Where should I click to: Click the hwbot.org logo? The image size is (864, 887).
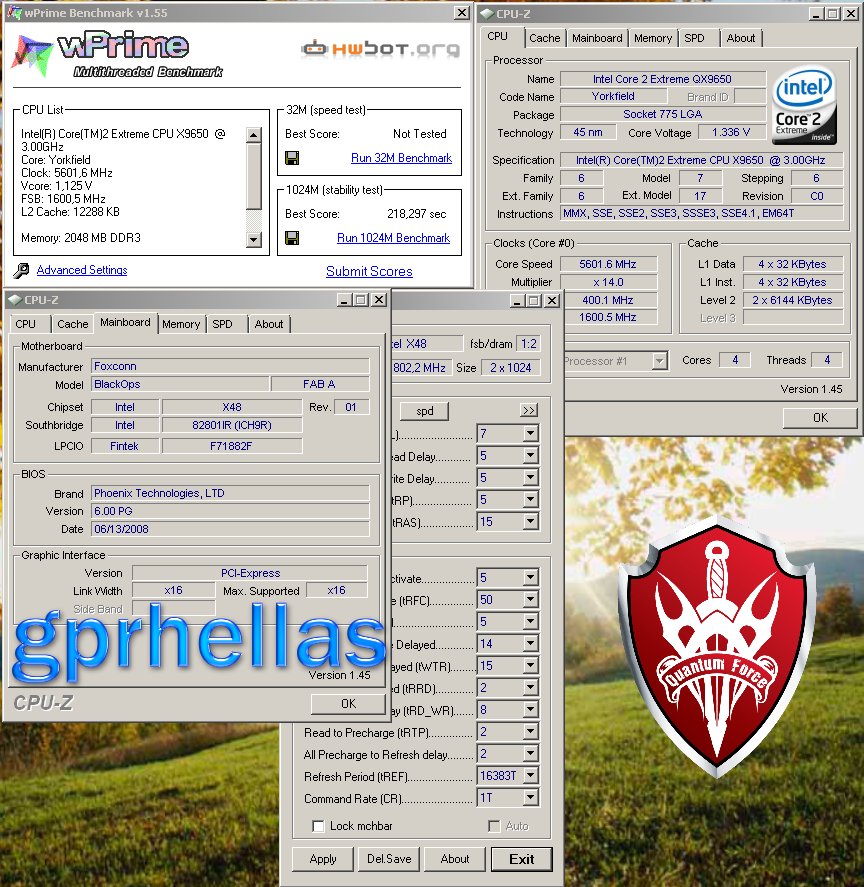(380, 50)
